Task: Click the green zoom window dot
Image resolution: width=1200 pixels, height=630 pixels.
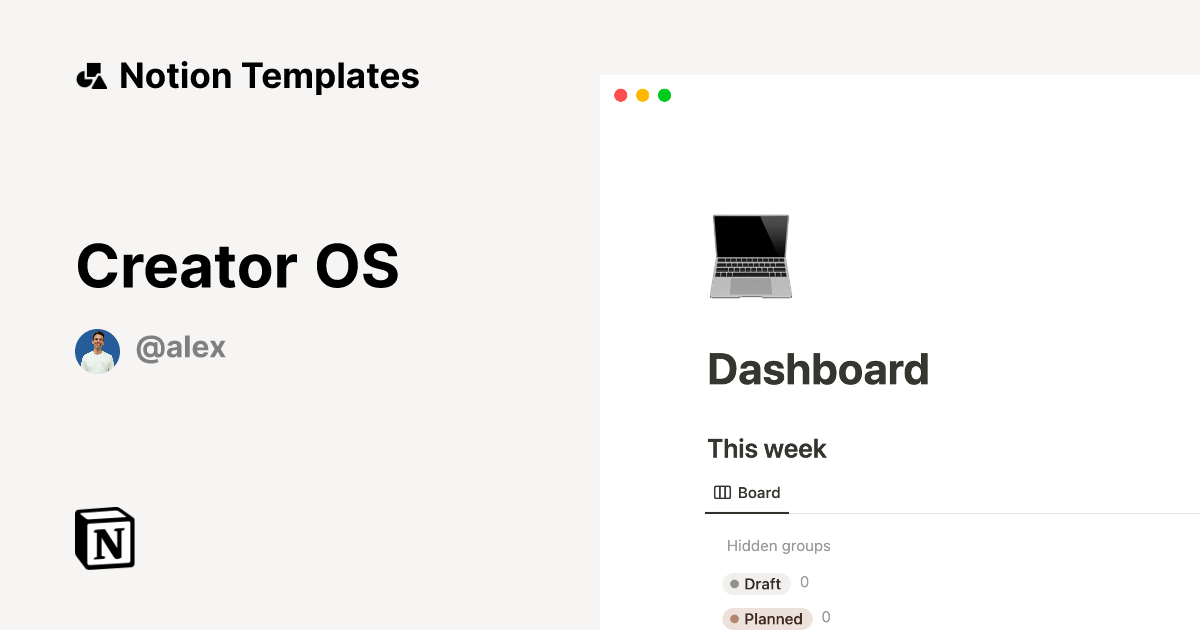Action: tap(664, 94)
